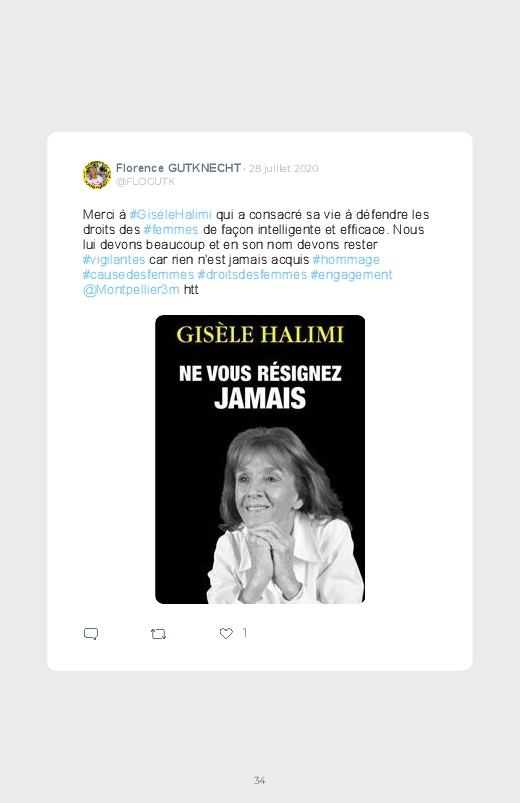Image resolution: width=520 pixels, height=803 pixels.
Task: Click the page number 34
Action: [x=260, y=780]
